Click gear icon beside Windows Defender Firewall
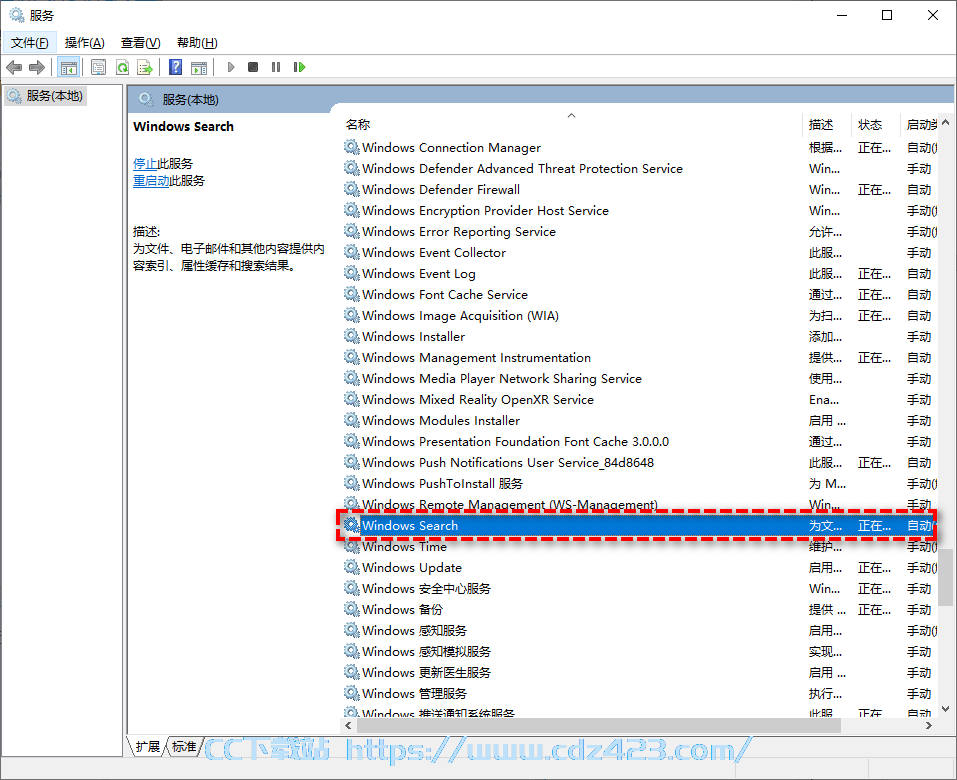Viewport: 957px width, 780px height. tap(352, 189)
